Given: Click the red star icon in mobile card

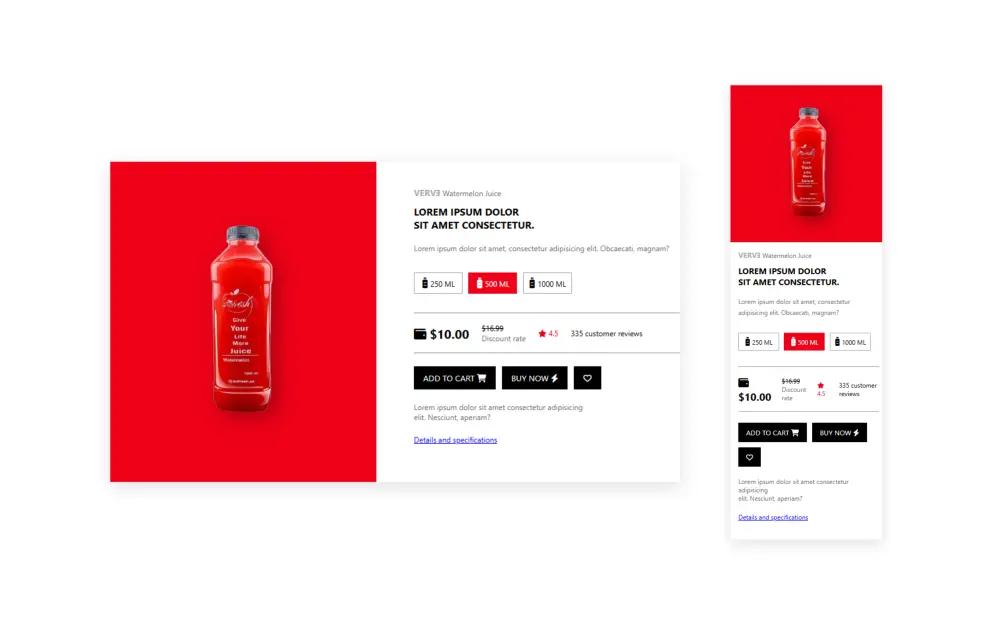Looking at the screenshot, I should (821, 385).
